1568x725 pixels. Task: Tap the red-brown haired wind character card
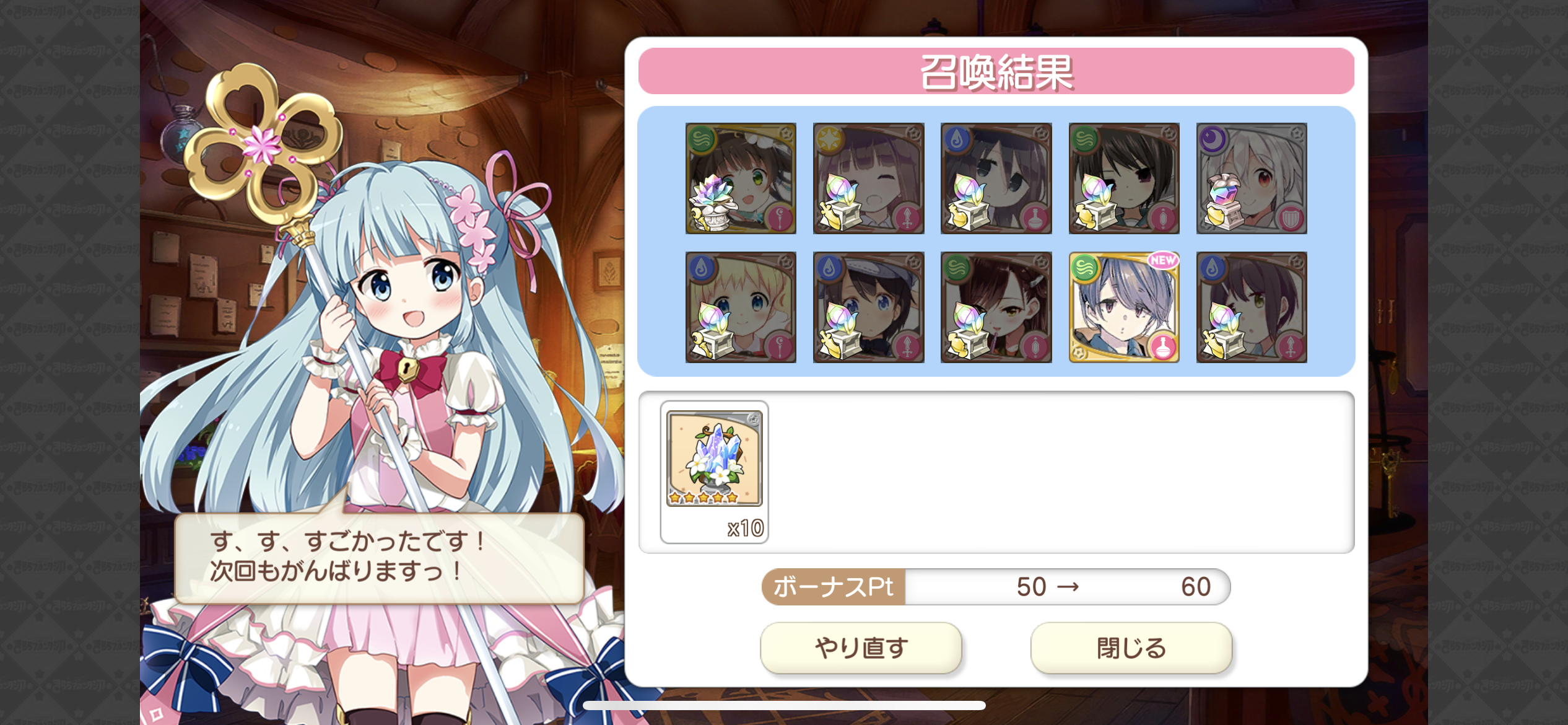pyautogui.click(x=996, y=307)
